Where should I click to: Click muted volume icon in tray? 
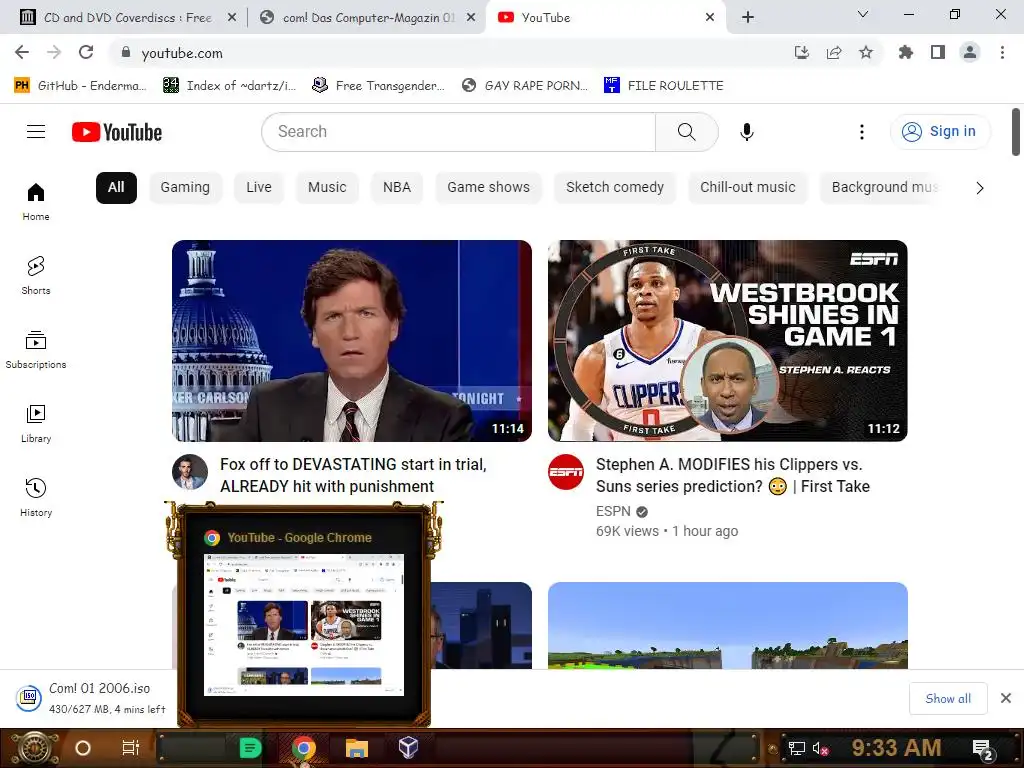pyautogui.click(x=820, y=748)
